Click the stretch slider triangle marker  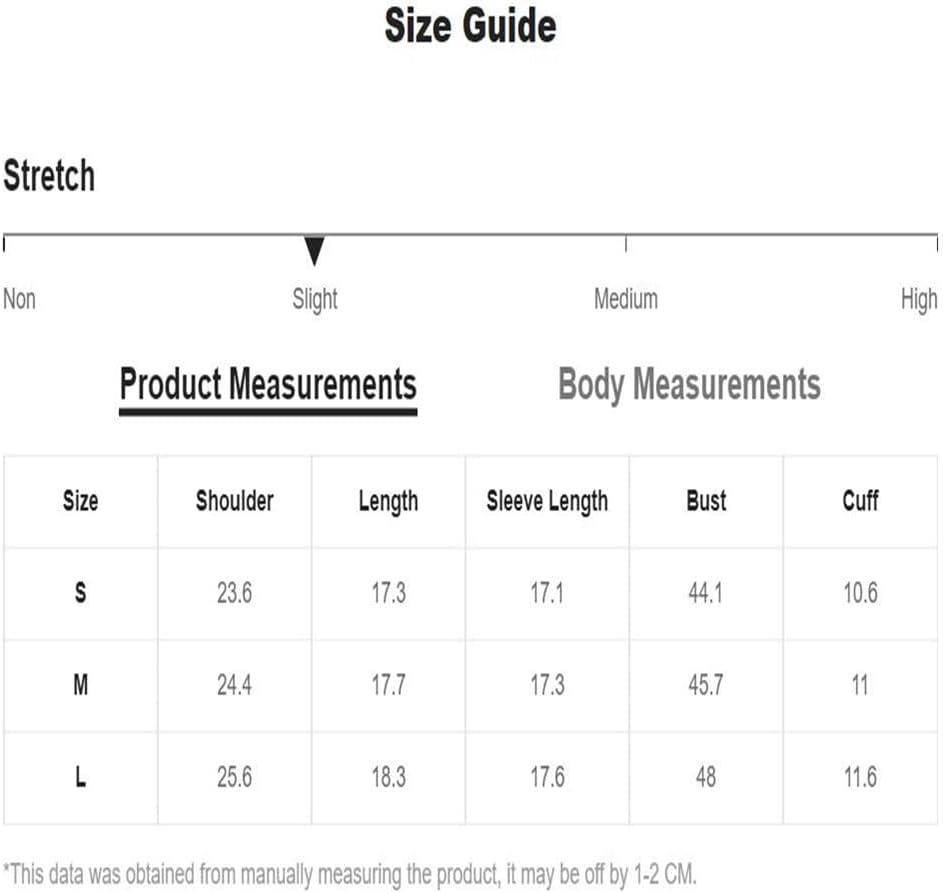pos(314,250)
